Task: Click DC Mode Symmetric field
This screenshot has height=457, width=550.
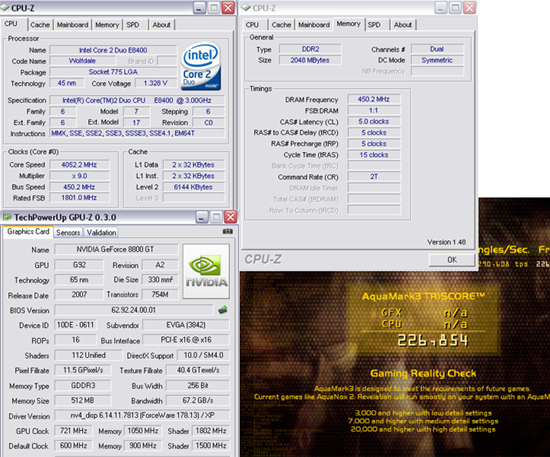Action: click(437, 60)
